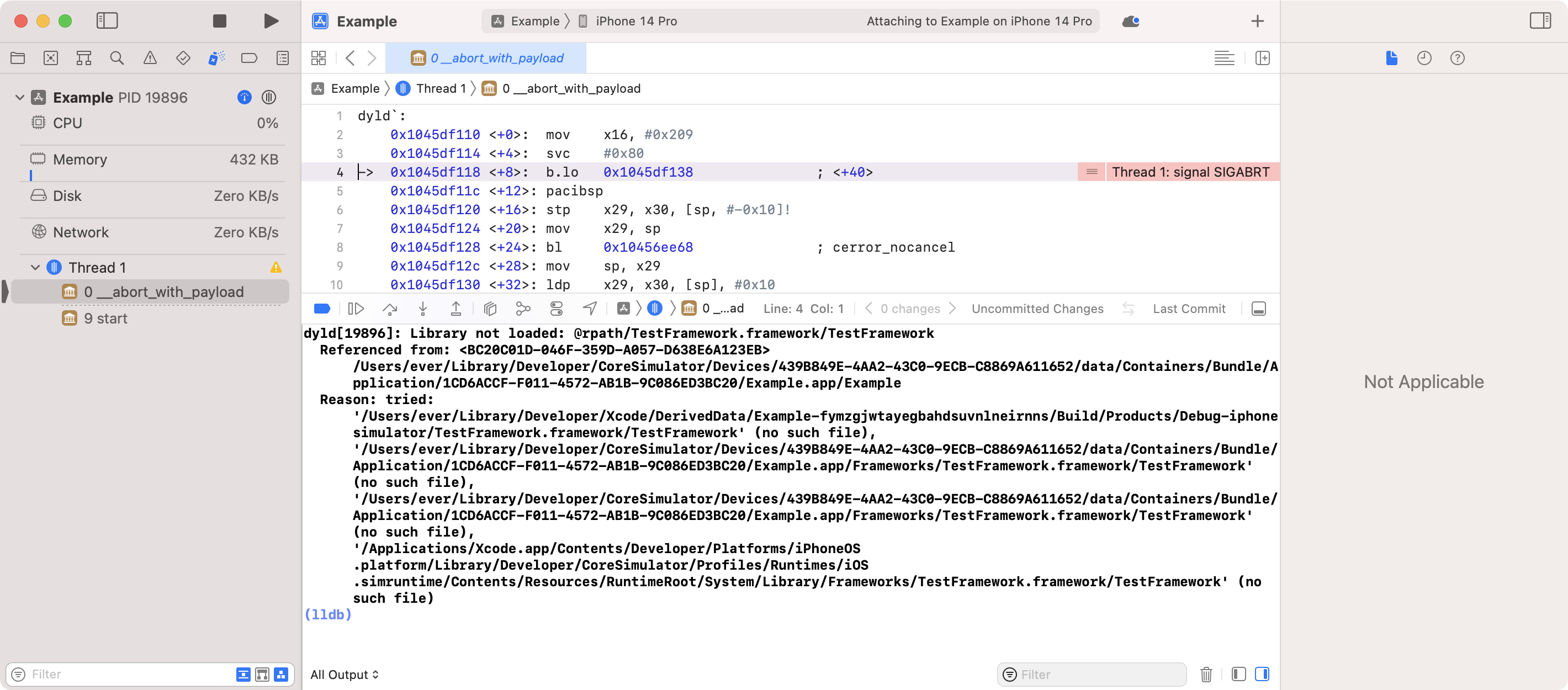Image resolution: width=1568 pixels, height=690 pixels.
Task: Click Simulate Location arrow icon
Action: [x=589, y=309]
